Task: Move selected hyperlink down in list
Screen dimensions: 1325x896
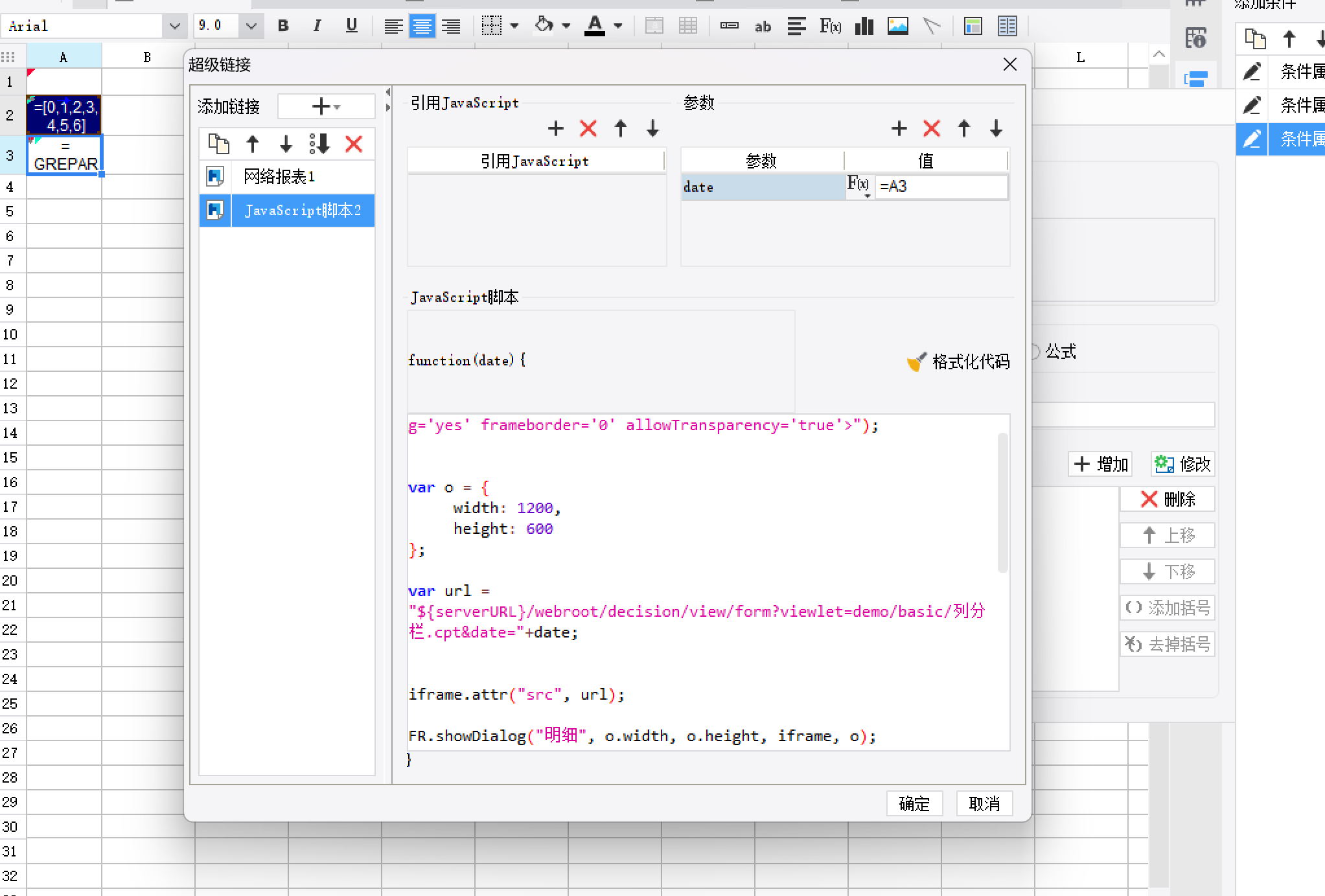Action: [286, 144]
